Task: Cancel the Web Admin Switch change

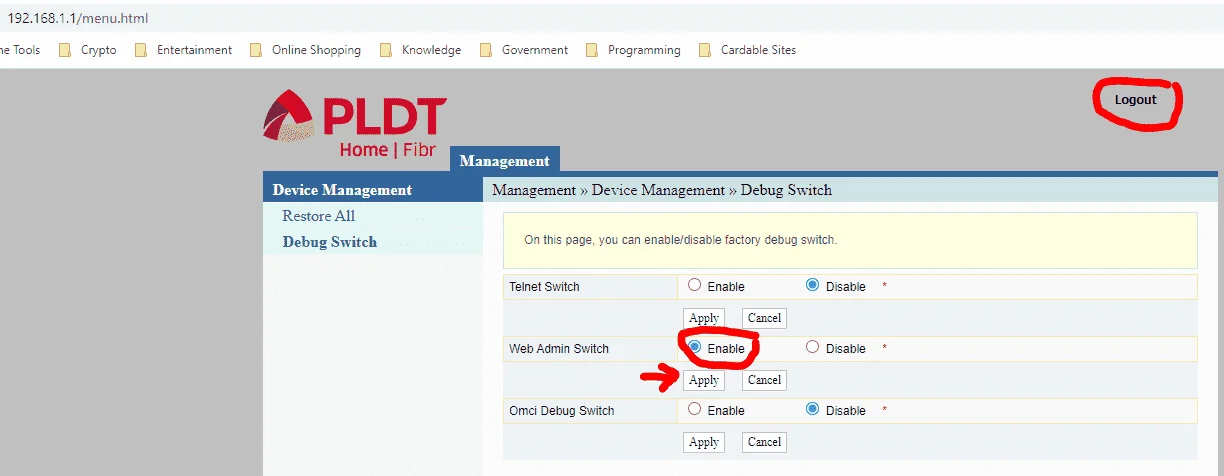Action: tap(764, 380)
